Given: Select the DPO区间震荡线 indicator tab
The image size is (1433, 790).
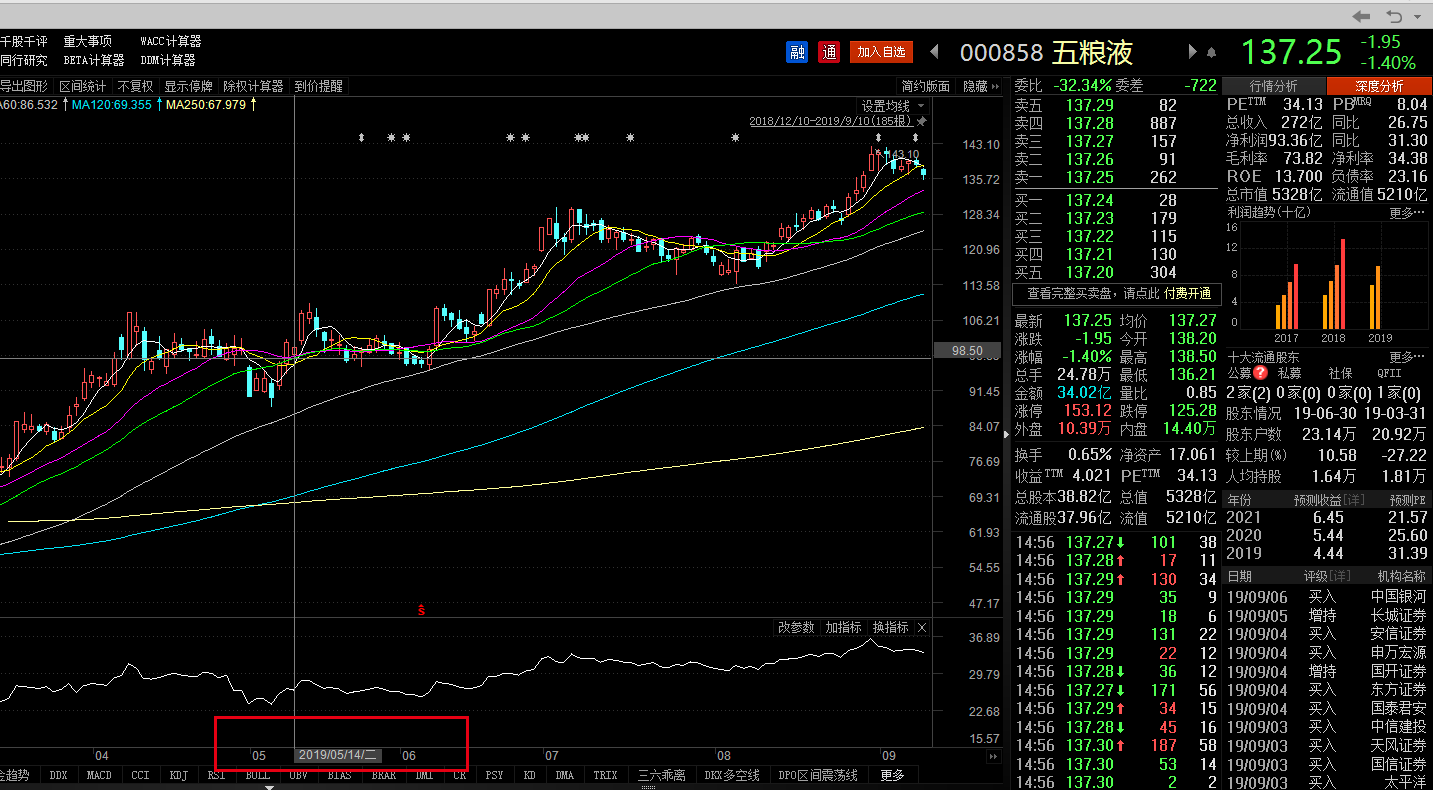Looking at the screenshot, I should pos(818,775).
